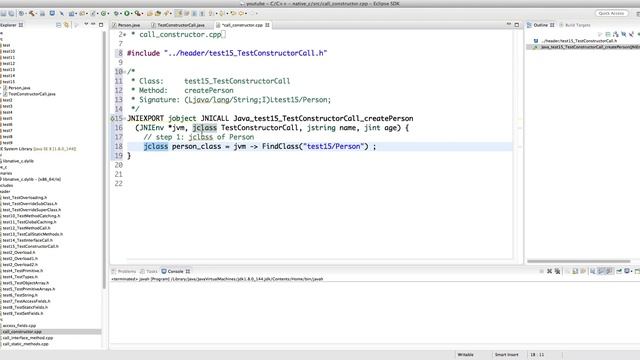This screenshot has width=640, height=360.
Task: Click the Debug bug icon in toolbar
Action: (x=116, y=13)
